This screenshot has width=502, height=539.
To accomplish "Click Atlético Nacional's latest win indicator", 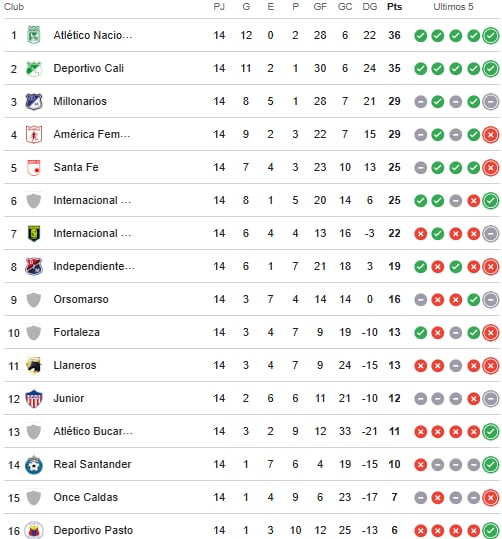I will [x=491, y=35].
